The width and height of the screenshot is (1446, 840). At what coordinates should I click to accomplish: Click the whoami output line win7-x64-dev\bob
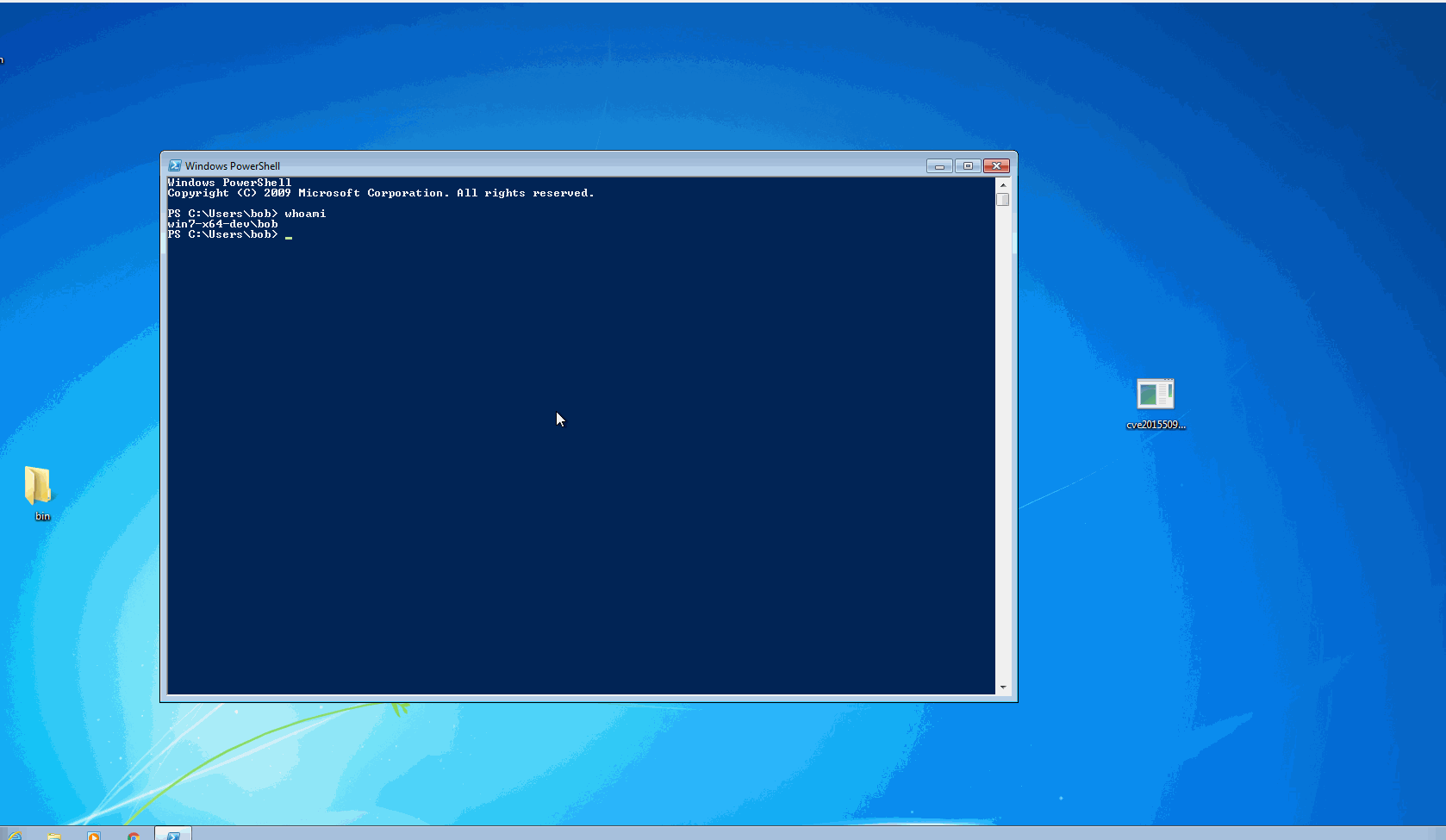coord(222,224)
